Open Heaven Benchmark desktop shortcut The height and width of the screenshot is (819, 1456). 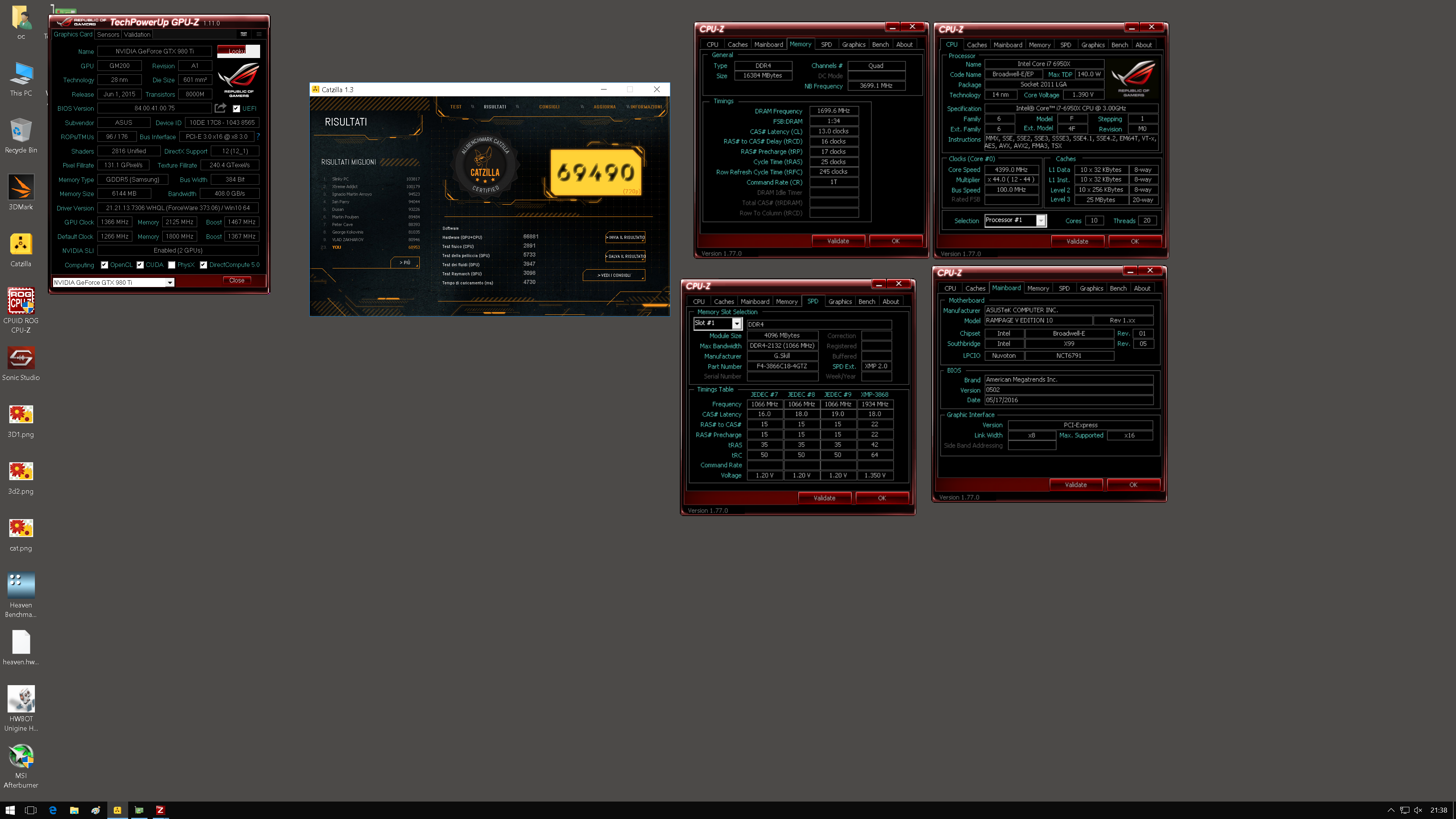click(21, 595)
